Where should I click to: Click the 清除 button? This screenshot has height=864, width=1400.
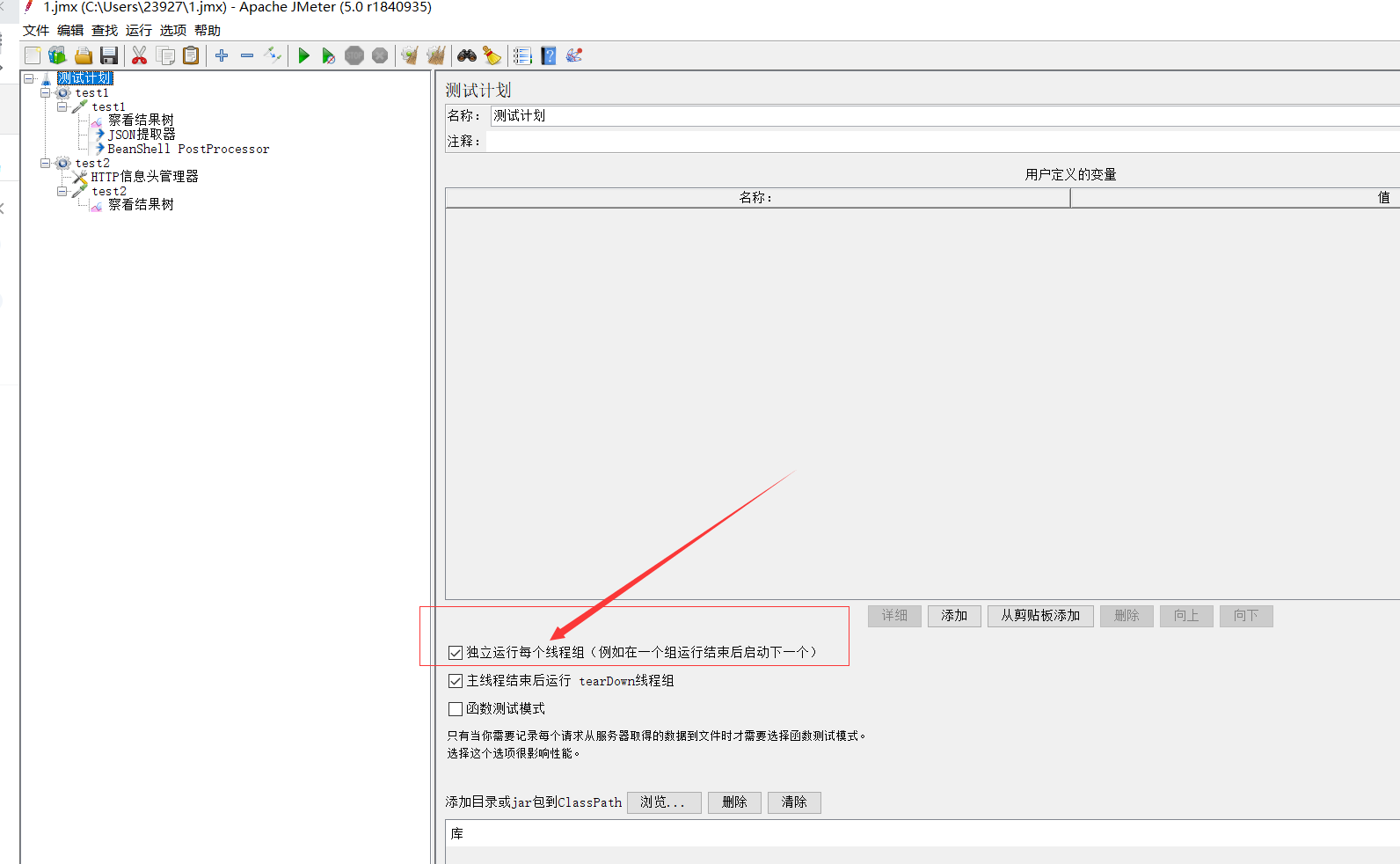coord(794,802)
